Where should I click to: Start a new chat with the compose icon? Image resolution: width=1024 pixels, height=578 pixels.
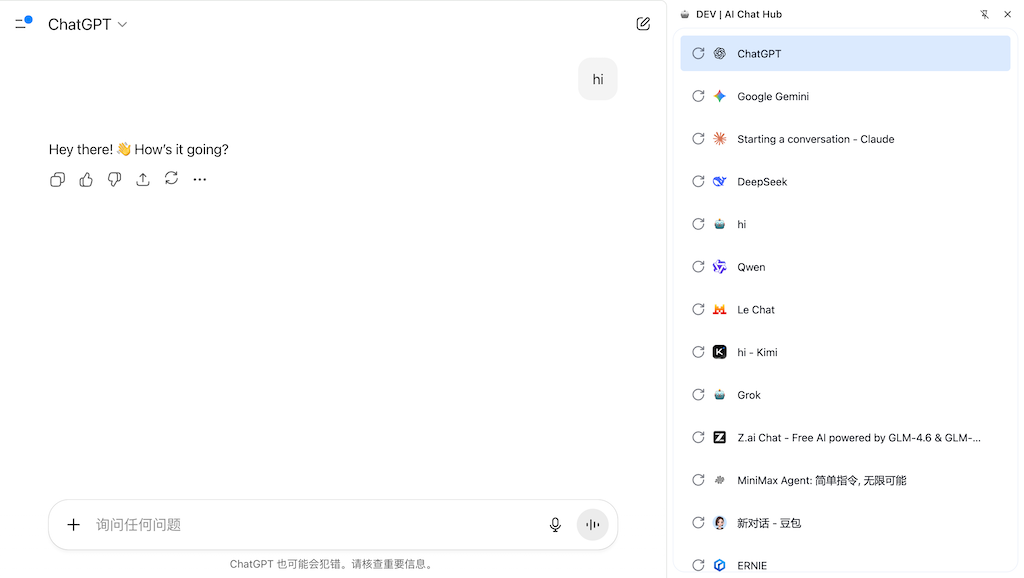(x=643, y=24)
